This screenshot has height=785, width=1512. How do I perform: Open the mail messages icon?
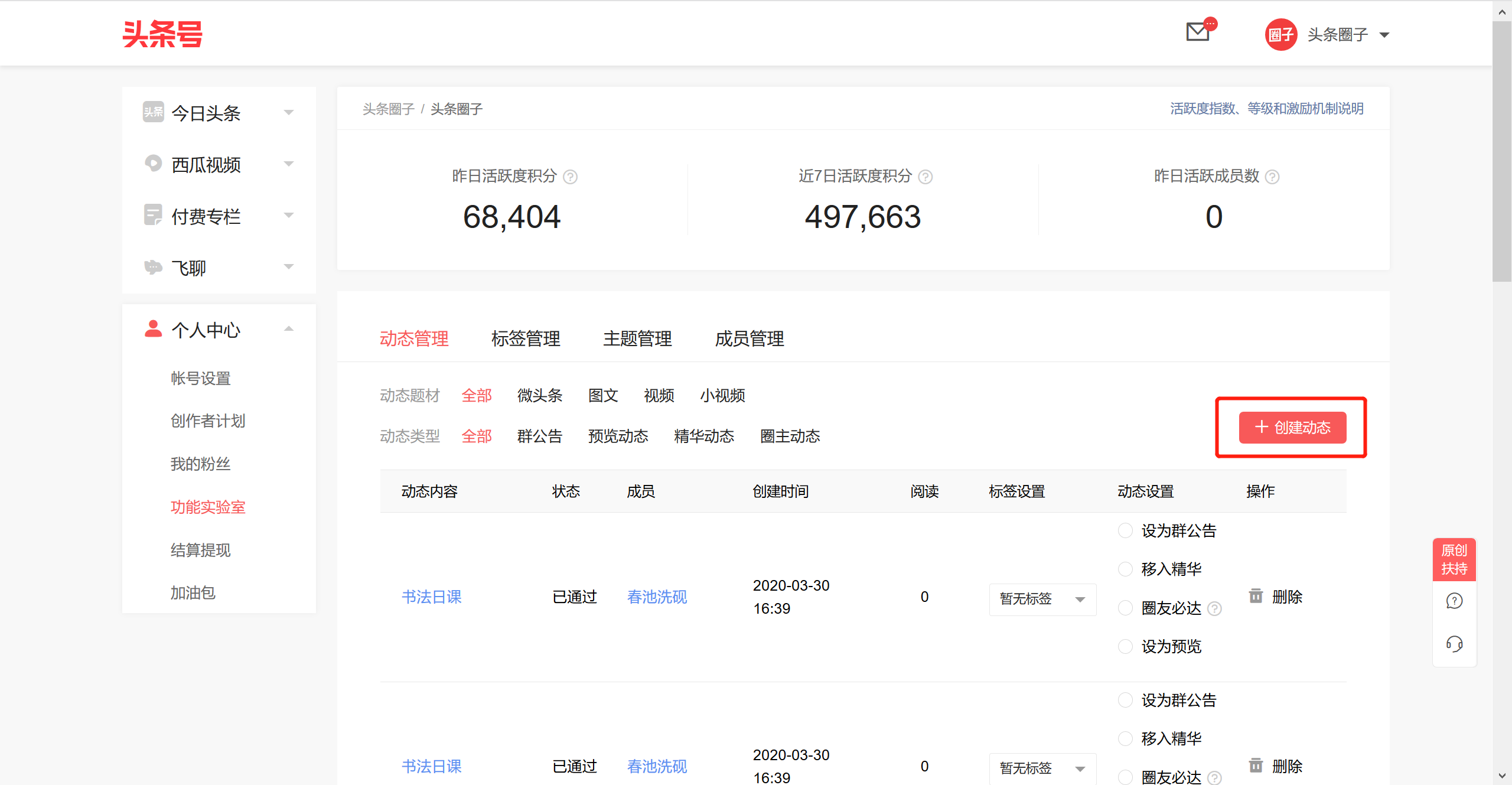(x=1198, y=32)
